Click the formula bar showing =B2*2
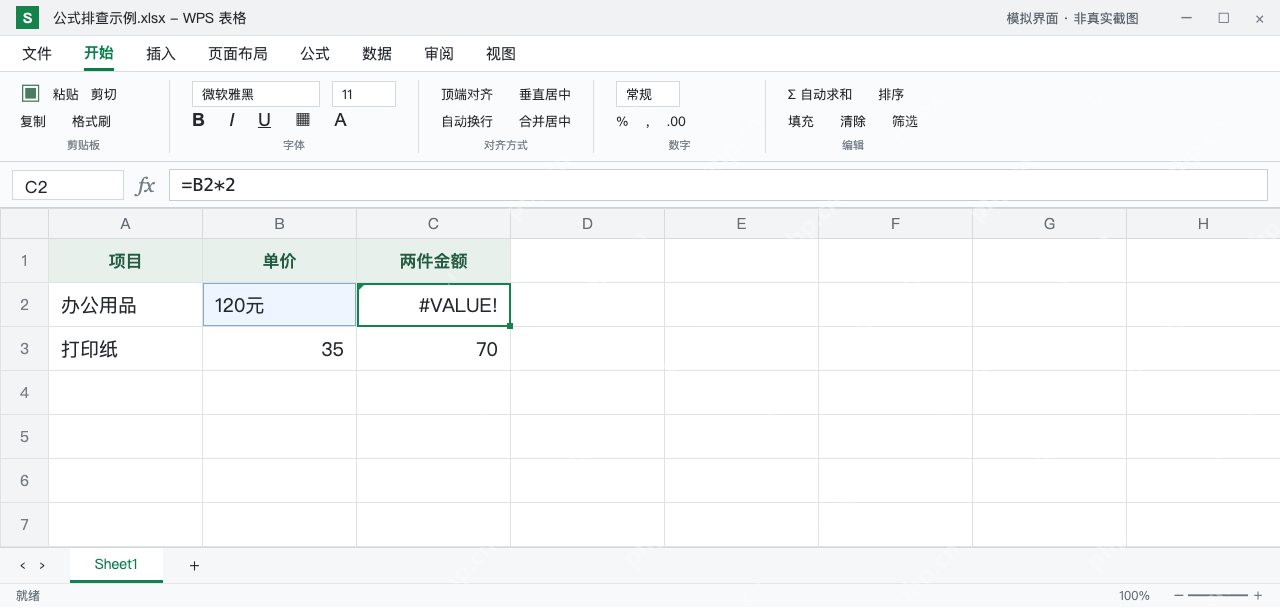The height and width of the screenshot is (608, 1280). click(718, 185)
